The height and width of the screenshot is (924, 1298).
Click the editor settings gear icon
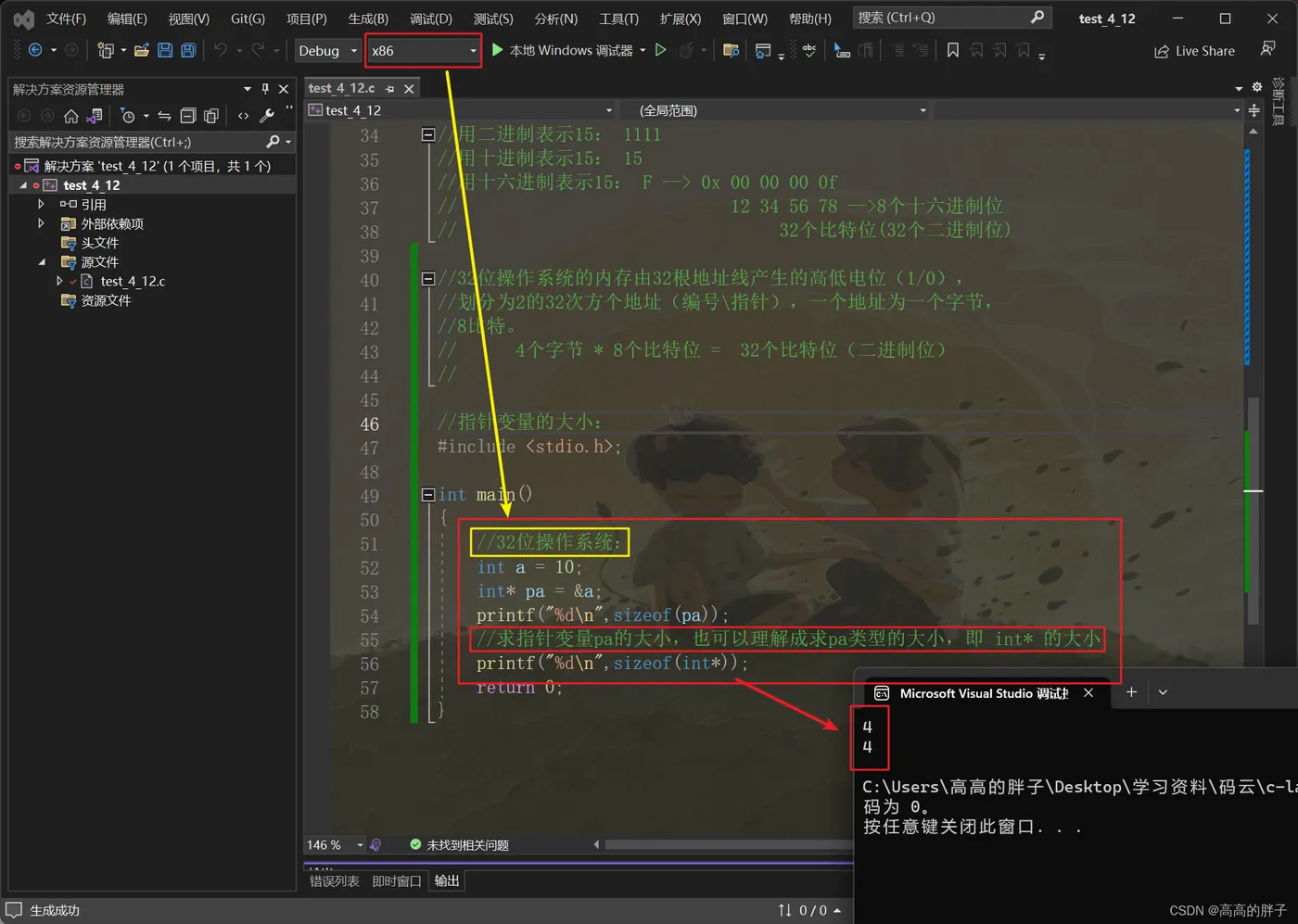[1257, 87]
